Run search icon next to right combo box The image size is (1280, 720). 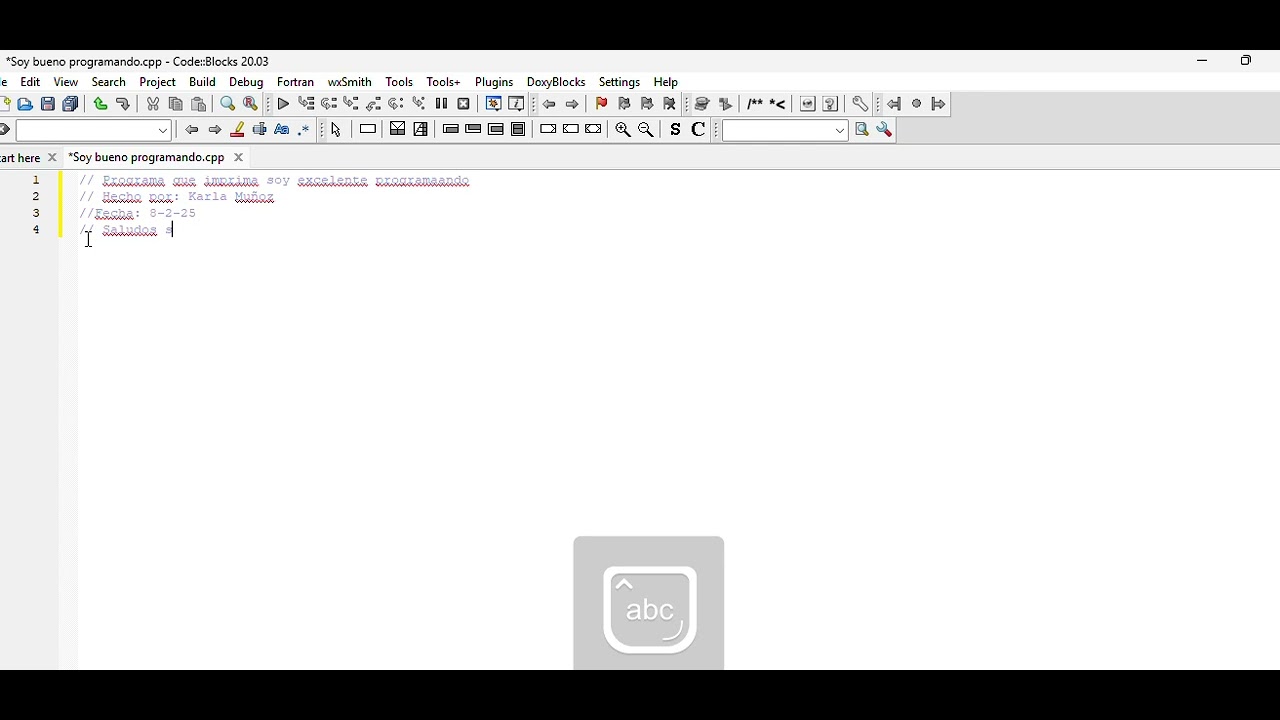(x=862, y=130)
